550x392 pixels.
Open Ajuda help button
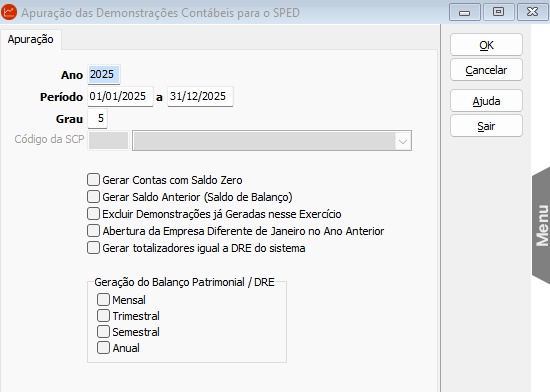tap(486, 101)
